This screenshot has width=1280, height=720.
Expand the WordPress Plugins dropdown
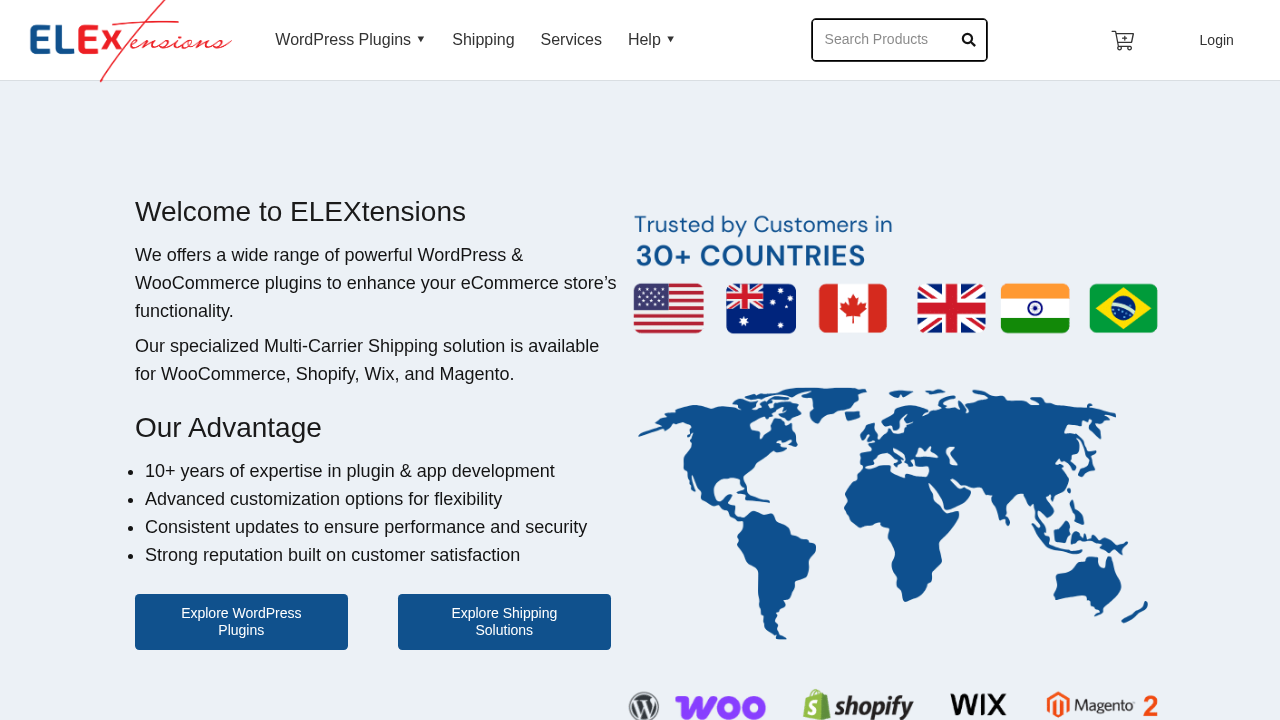(350, 40)
